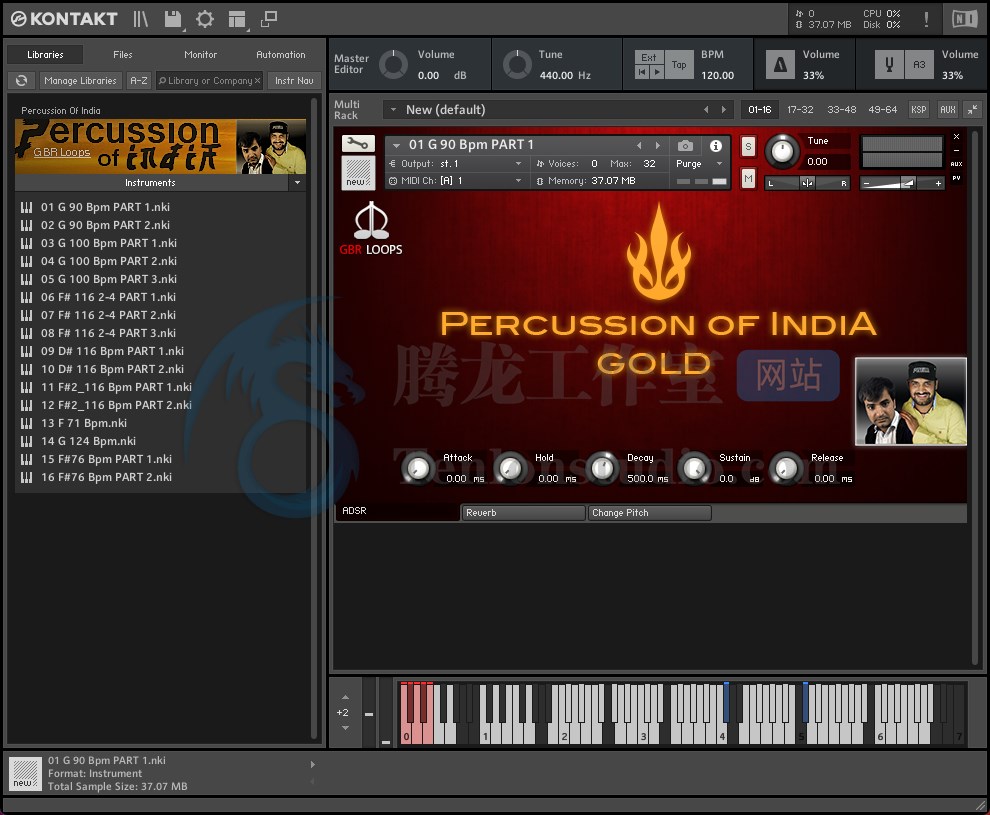Toggle AUX sends in rack header
This screenshot has height=815, width=990.
[x=948, y=109]
